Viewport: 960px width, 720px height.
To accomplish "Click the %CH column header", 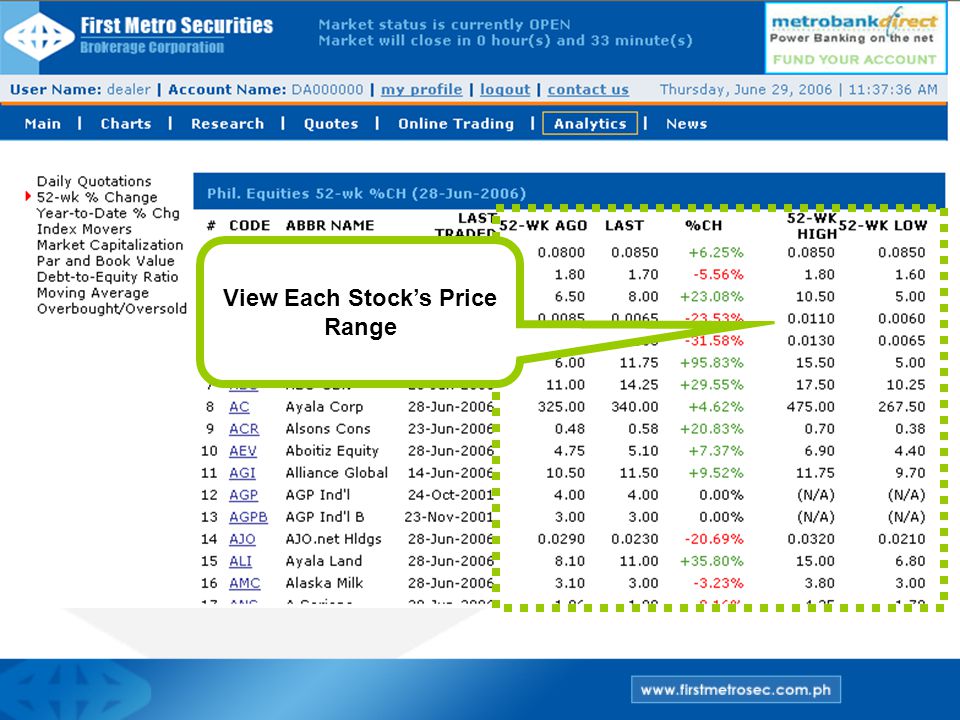I will pyautogui.click(x=703, y=225).
